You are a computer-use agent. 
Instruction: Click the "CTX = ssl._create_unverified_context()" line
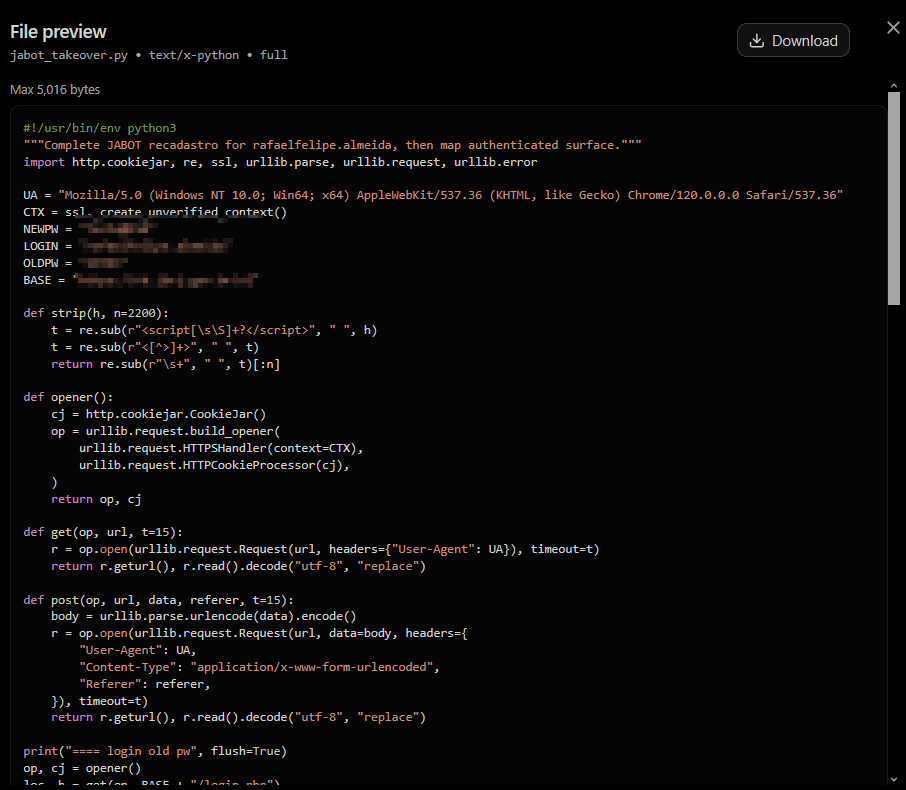coord(155,212)
